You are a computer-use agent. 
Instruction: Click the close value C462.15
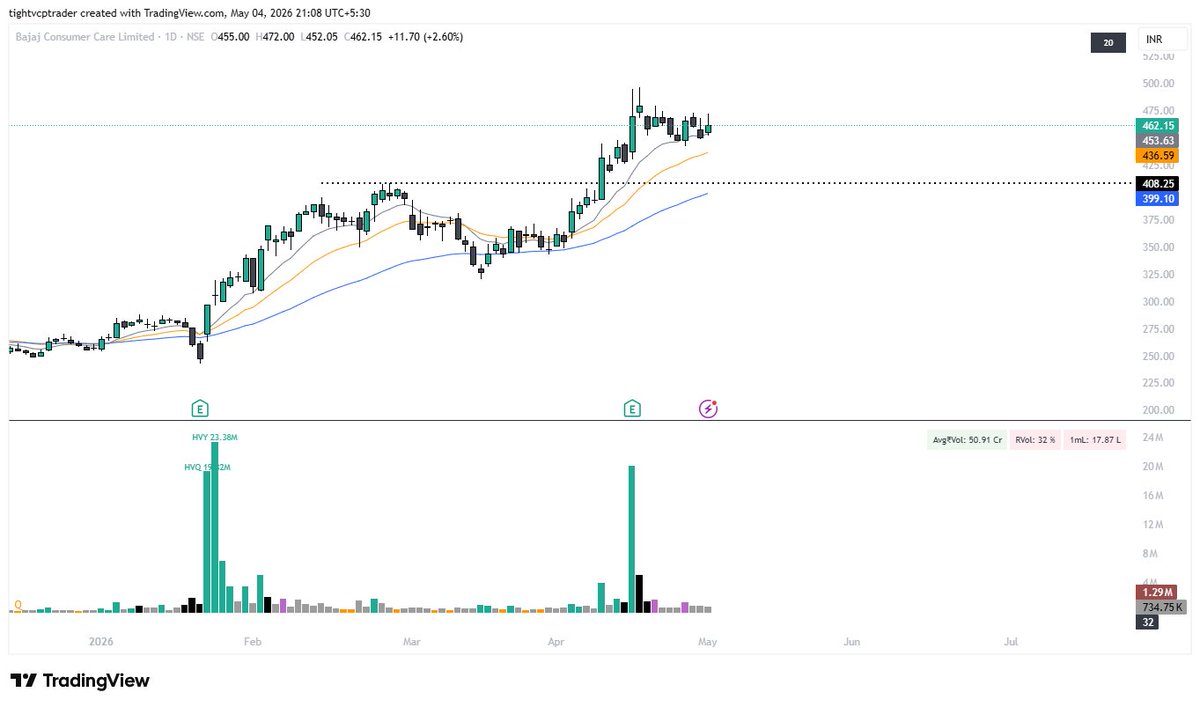tap(362, 37)
